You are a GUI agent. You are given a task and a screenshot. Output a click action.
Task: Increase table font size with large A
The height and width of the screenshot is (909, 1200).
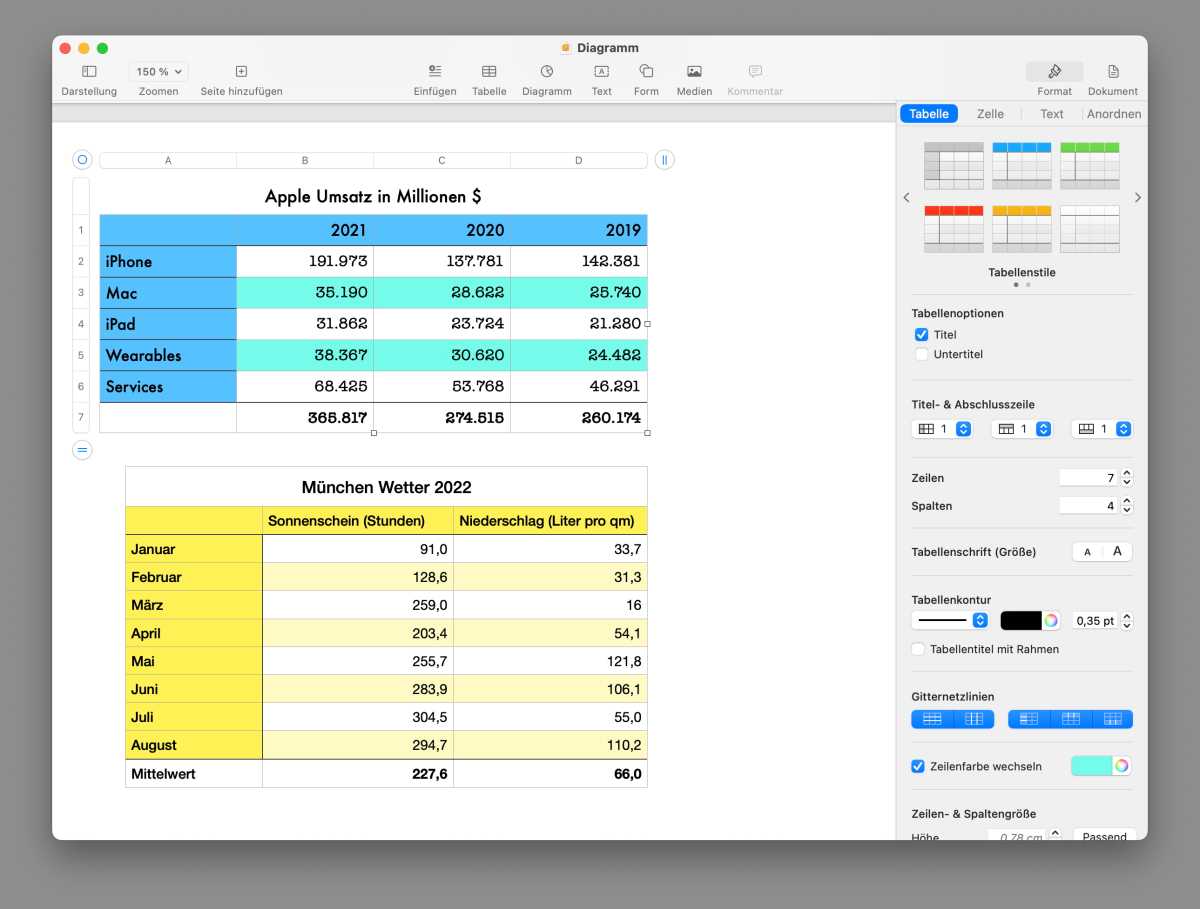(1117, 552)
